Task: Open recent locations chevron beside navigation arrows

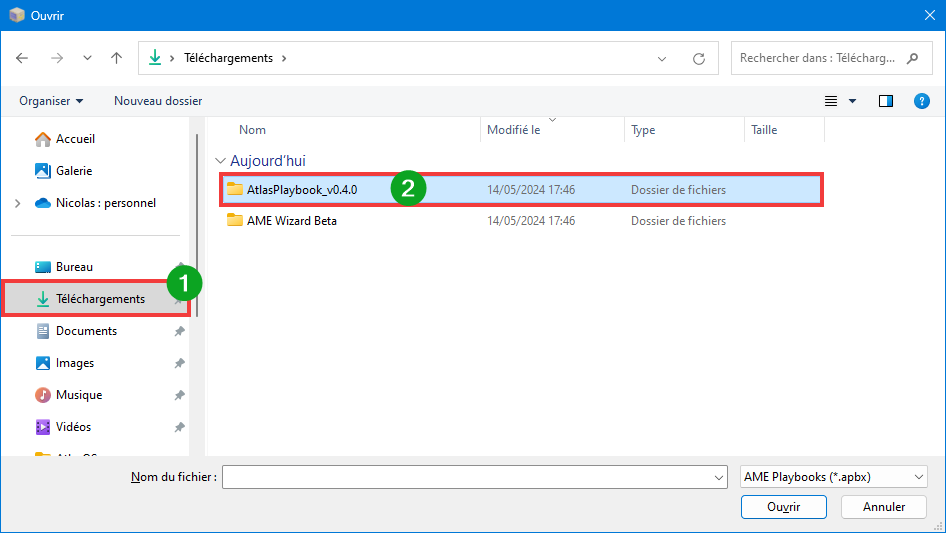Action: [87, 58]
